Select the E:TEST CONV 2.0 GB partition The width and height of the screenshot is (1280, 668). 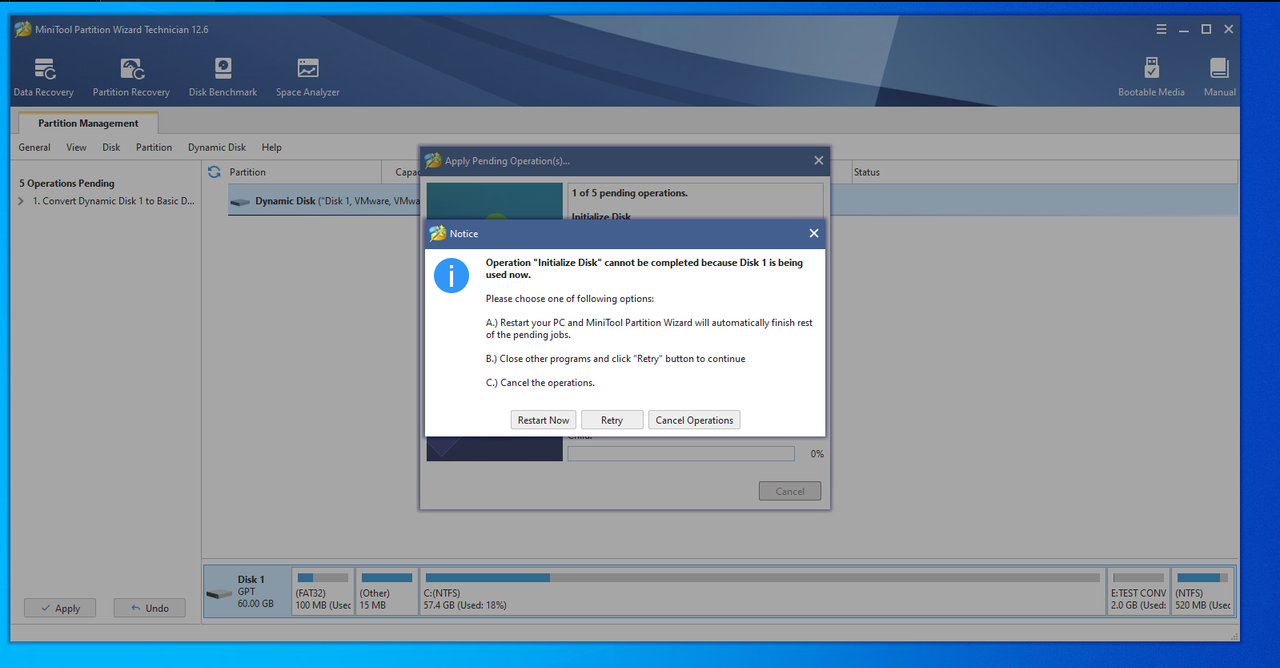[1138, 591]
